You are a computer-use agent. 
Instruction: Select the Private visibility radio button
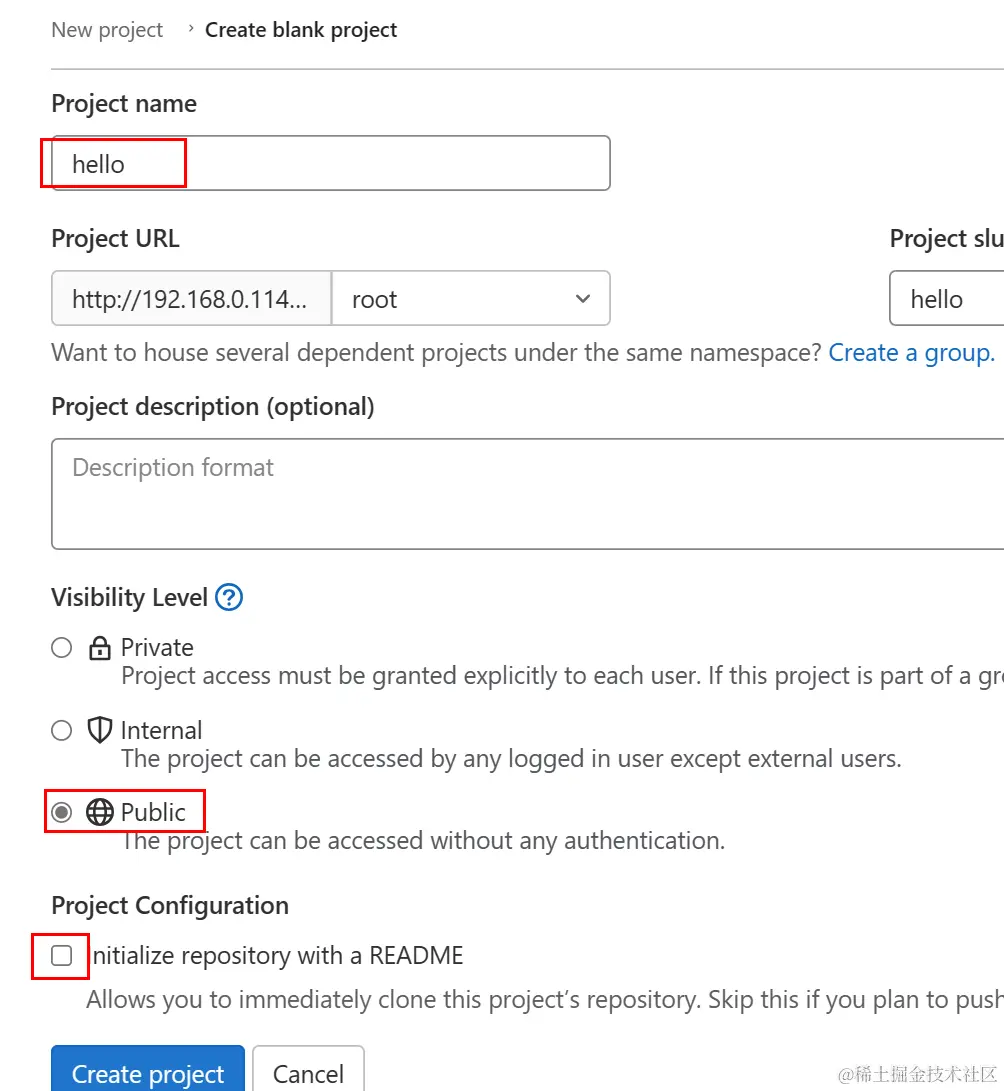click(x=62, y=648)
